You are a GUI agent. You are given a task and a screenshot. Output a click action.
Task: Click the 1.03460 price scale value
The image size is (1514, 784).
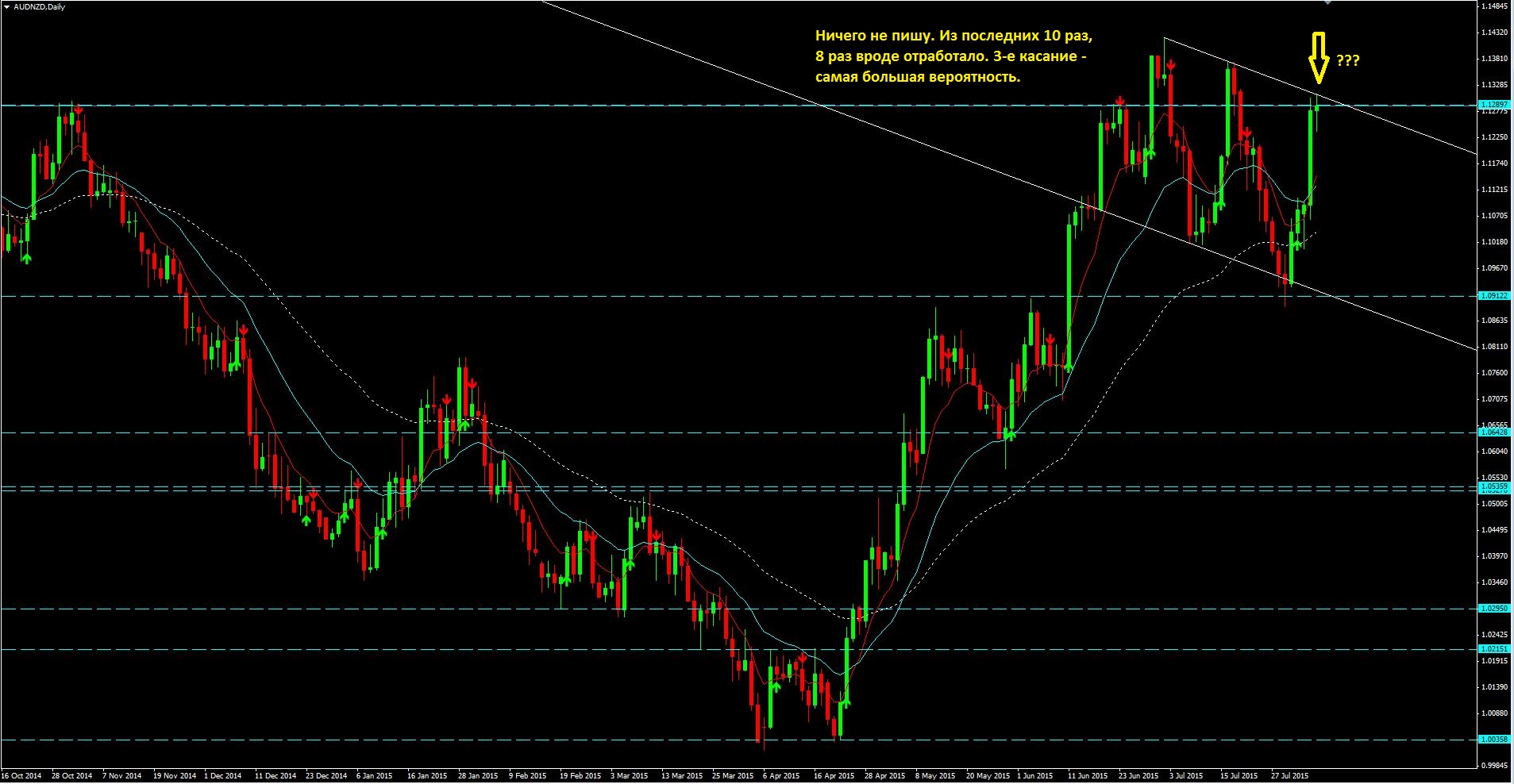1495,582
